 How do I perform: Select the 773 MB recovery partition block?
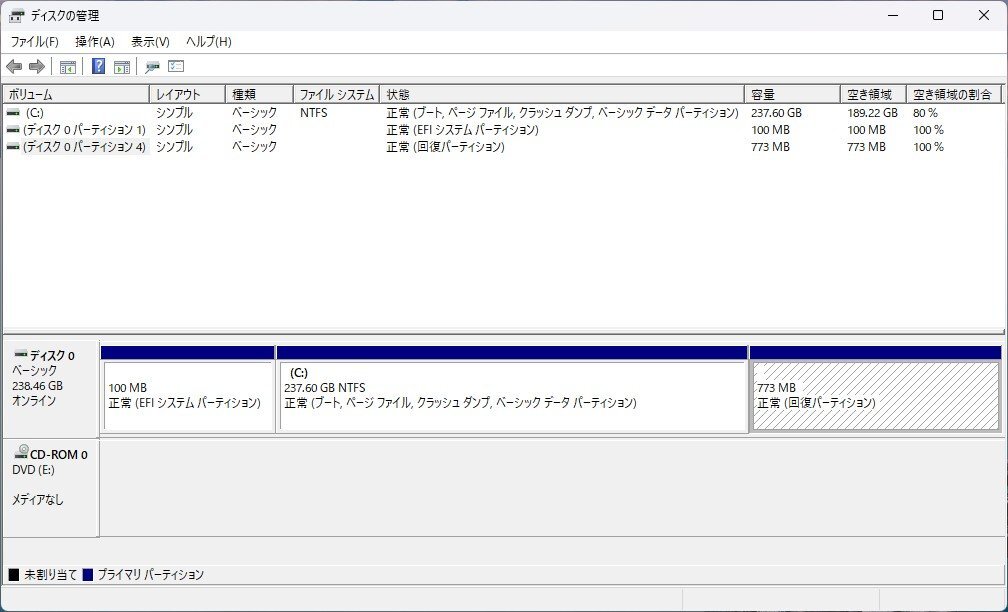875,395
